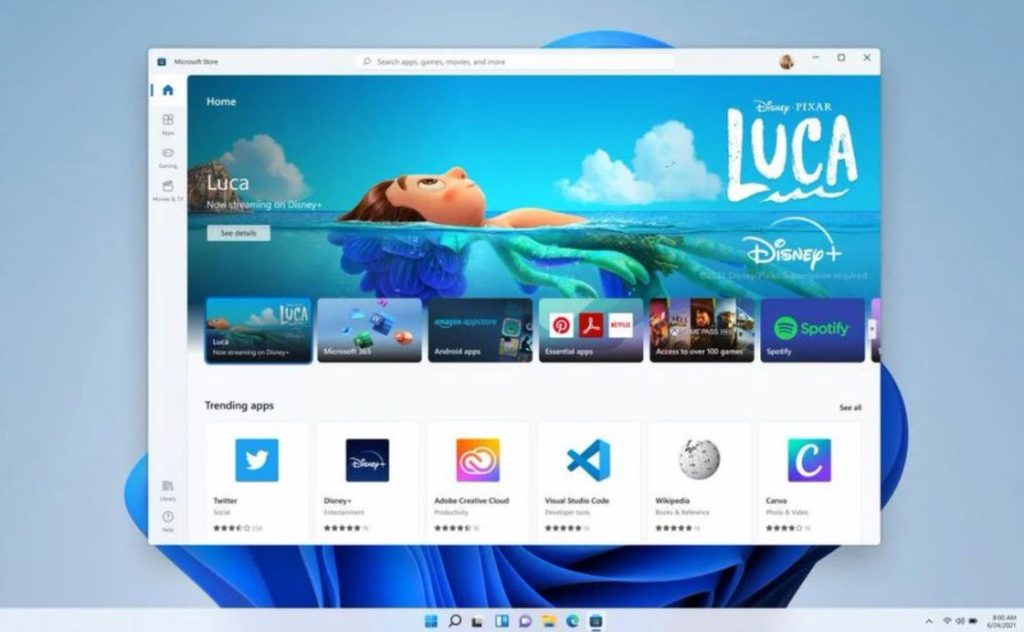Open the Gaming section in sidebar

[x=168, y=157]
